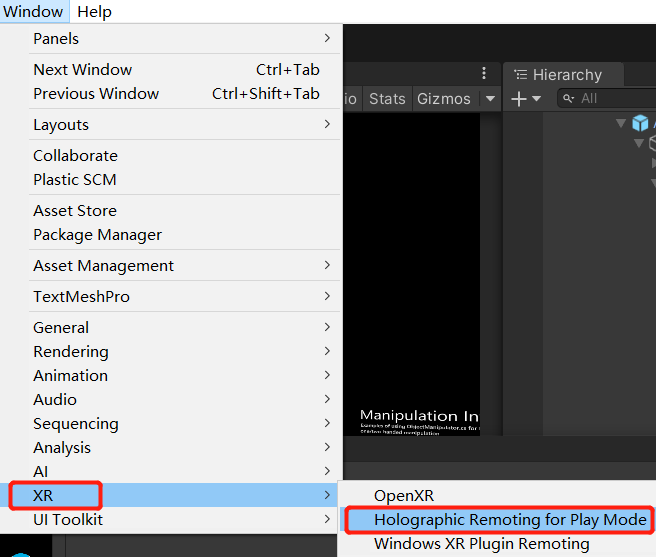Viewport: 656px width, 557px height.
Task: Toggle the Gizmos button
Action: (x=443, y=99)
